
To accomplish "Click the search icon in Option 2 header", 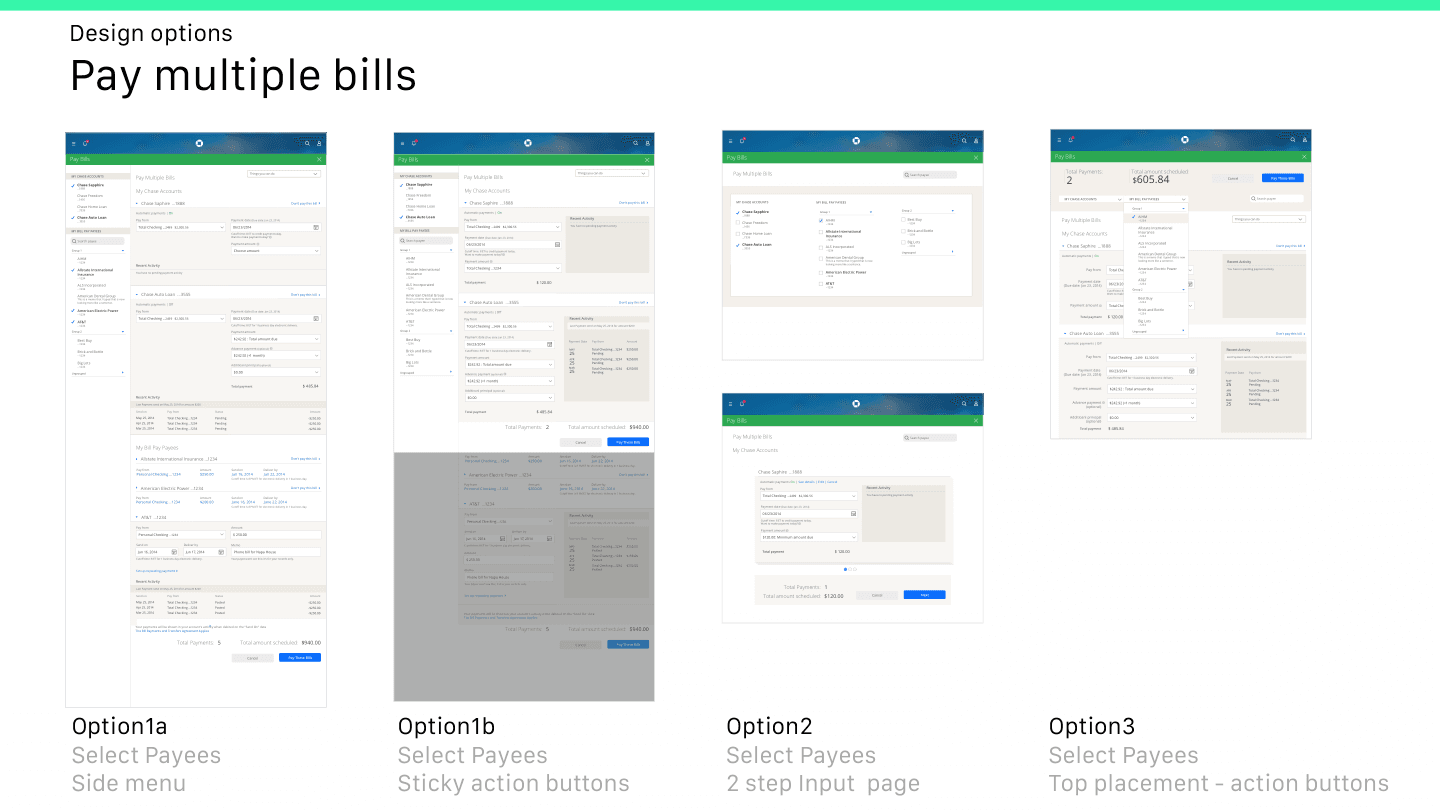I will [964, 141].
